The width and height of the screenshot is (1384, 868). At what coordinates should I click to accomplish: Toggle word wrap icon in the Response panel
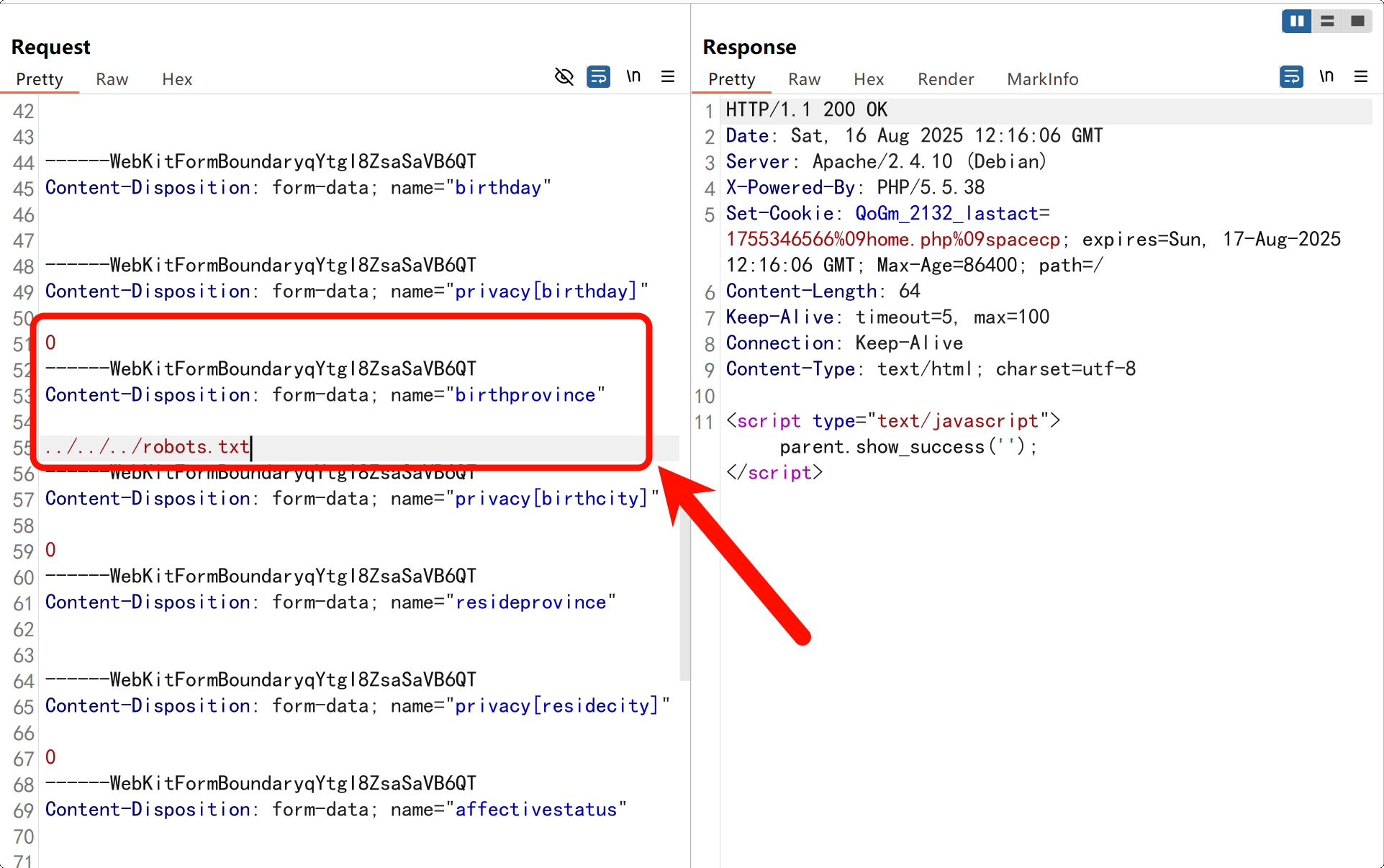pos(1291,76)
